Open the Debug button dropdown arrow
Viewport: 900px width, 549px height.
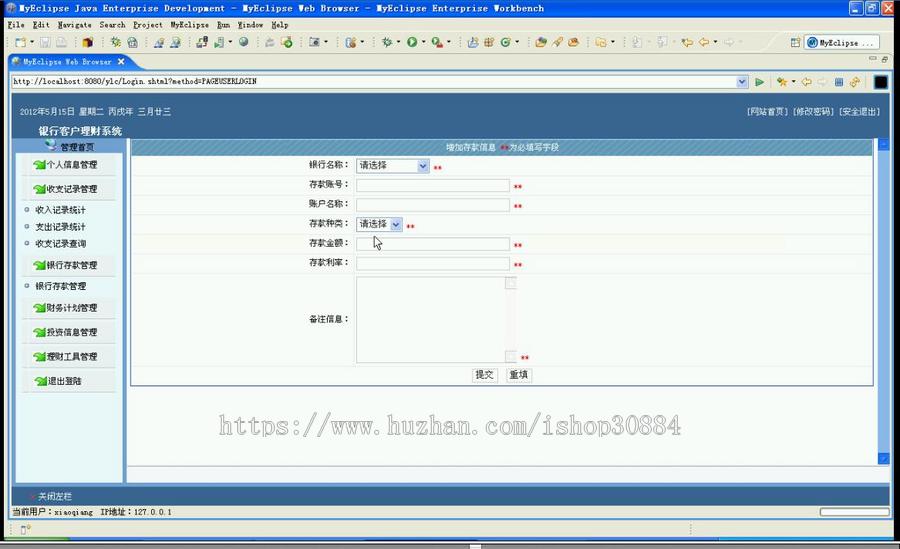(398, 42)
